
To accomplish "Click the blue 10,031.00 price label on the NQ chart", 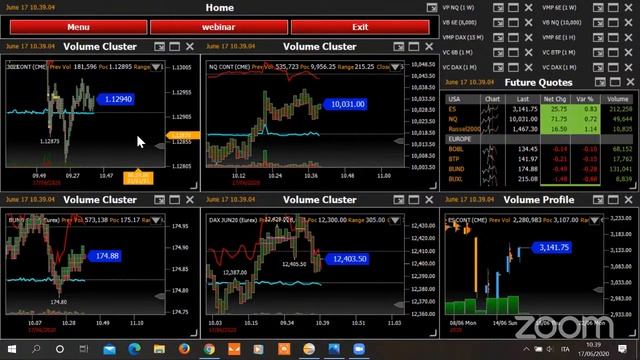I will click(x=346, y=104).
